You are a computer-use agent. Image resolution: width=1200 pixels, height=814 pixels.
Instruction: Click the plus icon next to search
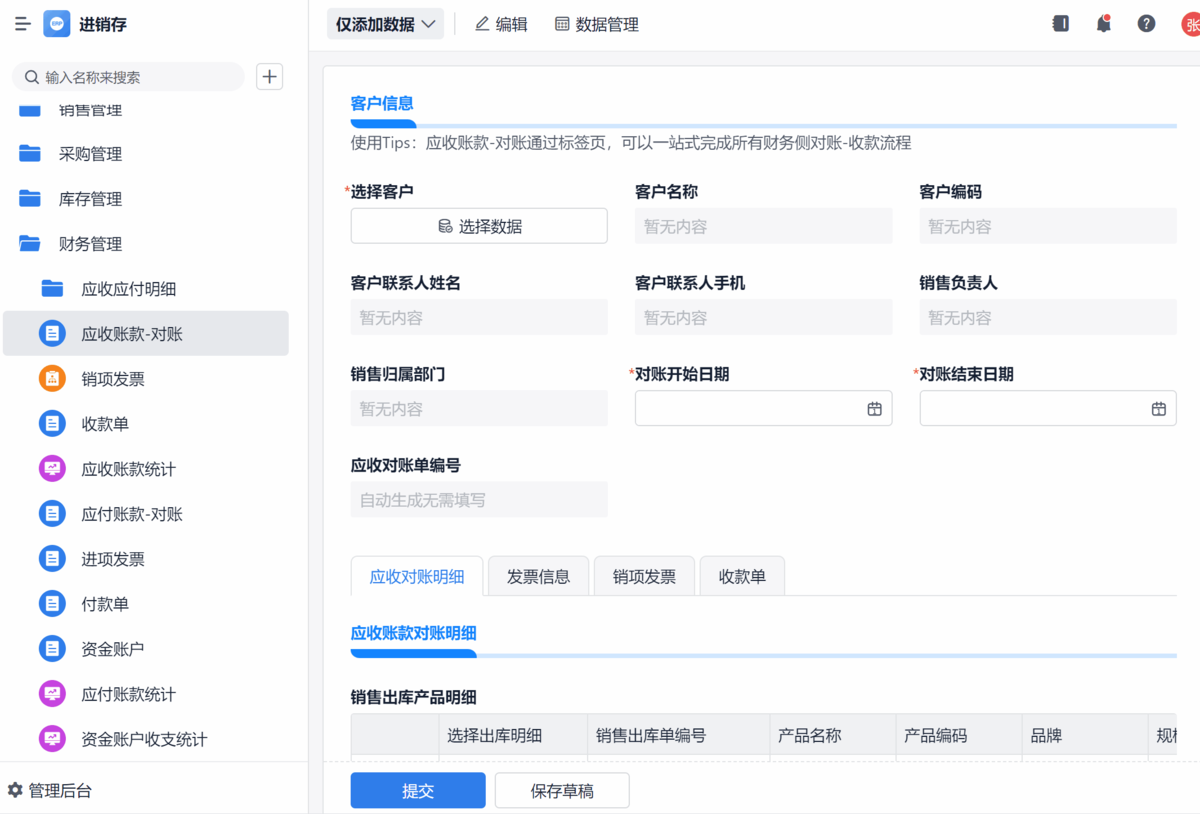click(270, 77)
